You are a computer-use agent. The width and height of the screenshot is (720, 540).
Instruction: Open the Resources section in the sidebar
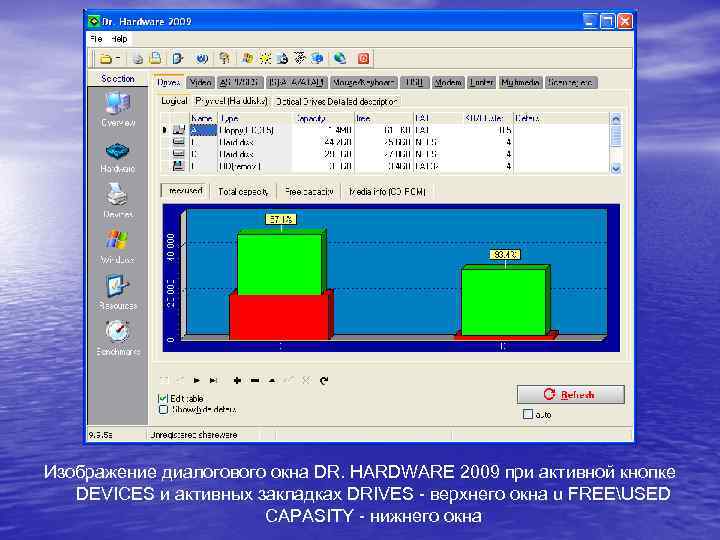click(x=118, y=292)
